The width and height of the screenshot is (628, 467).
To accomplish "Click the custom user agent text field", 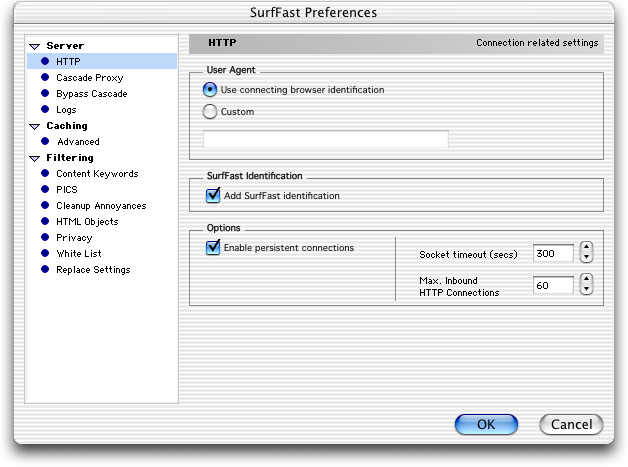I will [x=326, y=139].
